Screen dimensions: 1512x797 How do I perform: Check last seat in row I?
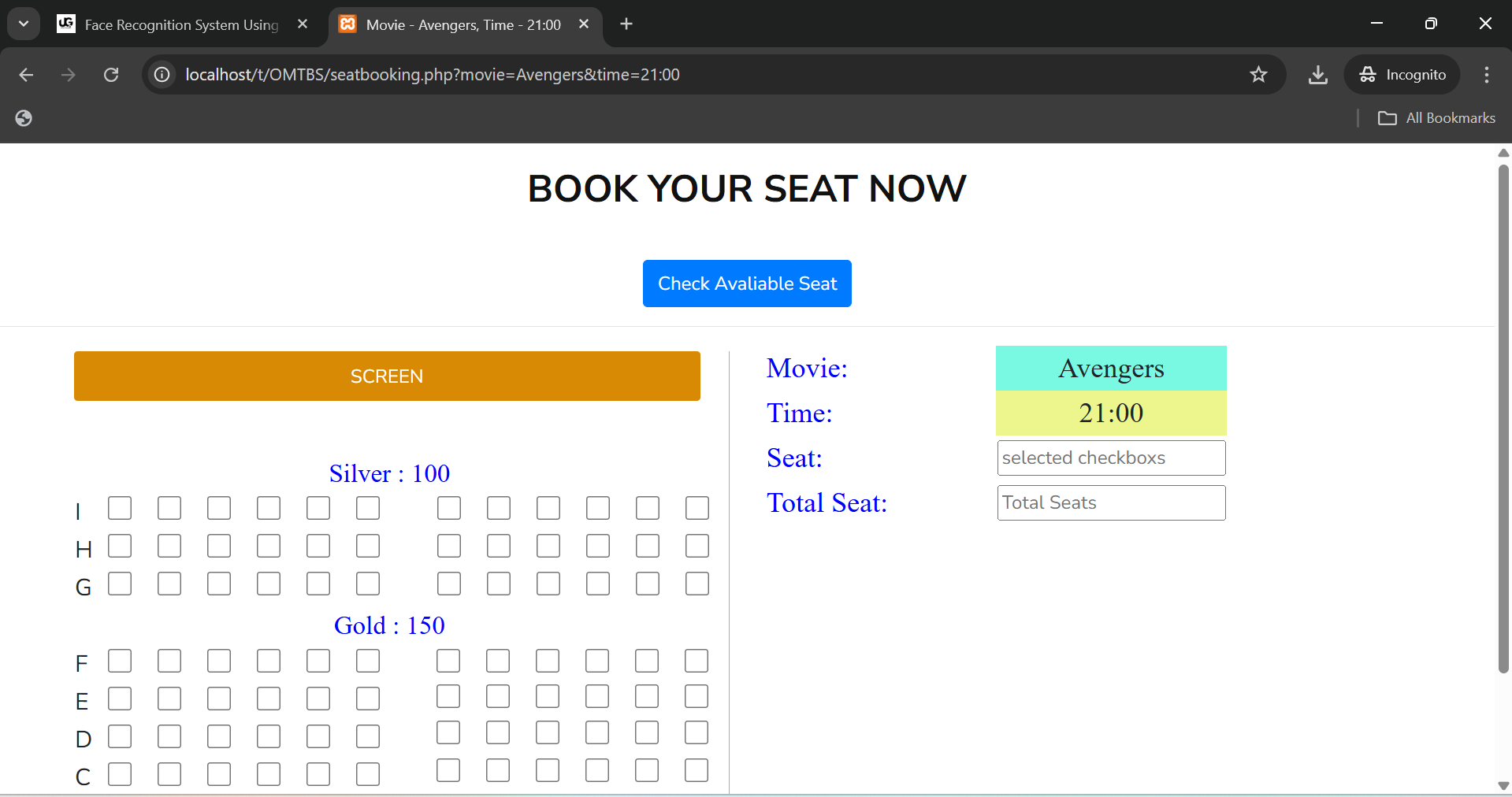tap(697, 508)
